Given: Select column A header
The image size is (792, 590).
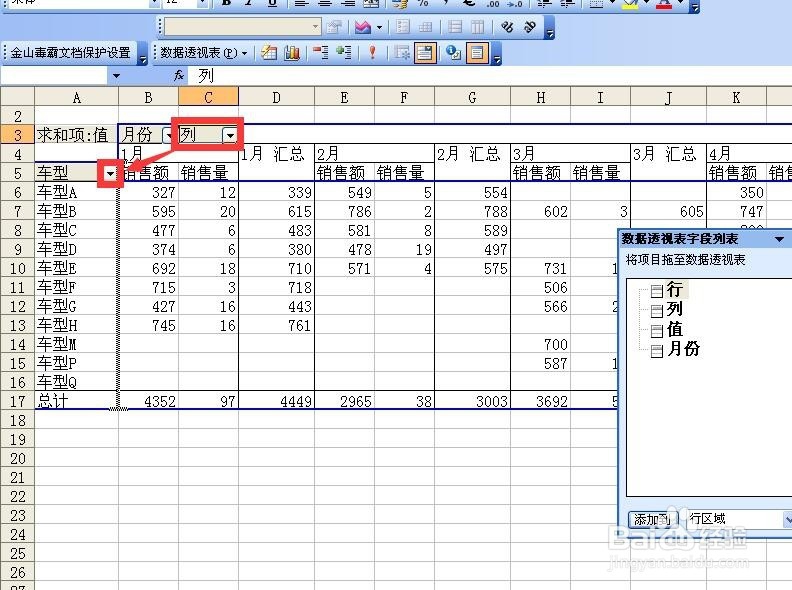Looking at the screenshot, I should pos(76,97).
